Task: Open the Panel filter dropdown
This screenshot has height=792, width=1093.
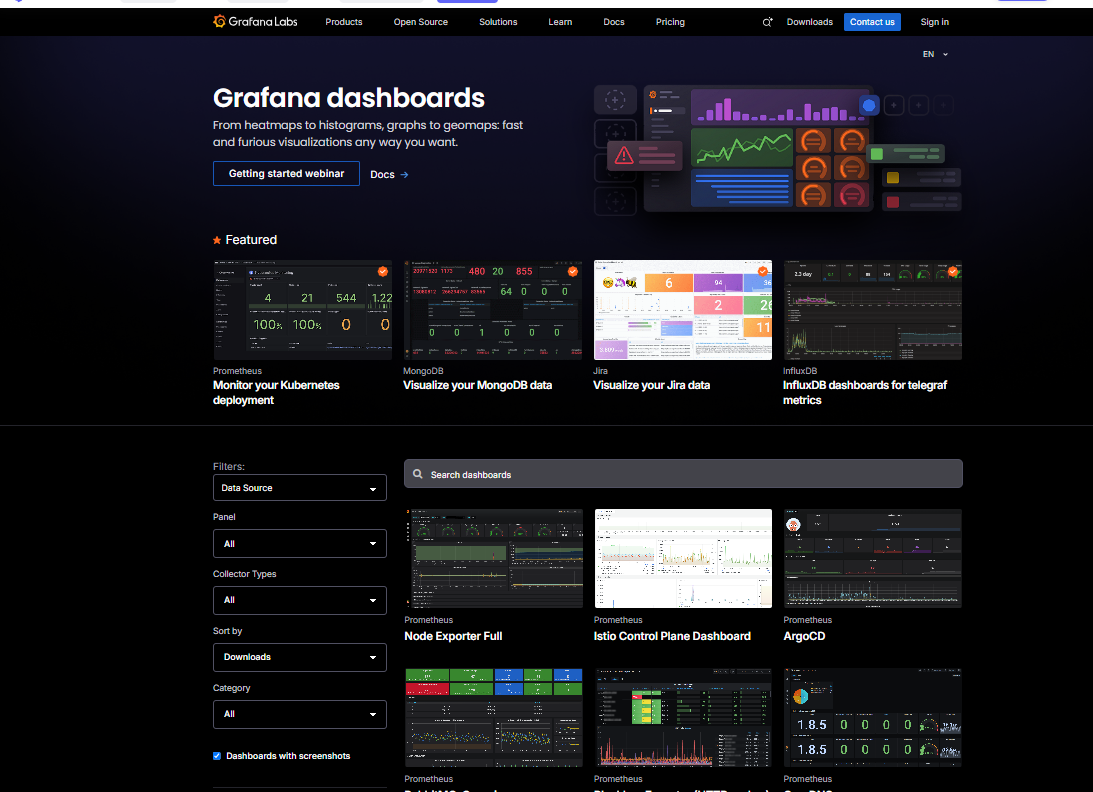Action: click(x=300, y=544)
